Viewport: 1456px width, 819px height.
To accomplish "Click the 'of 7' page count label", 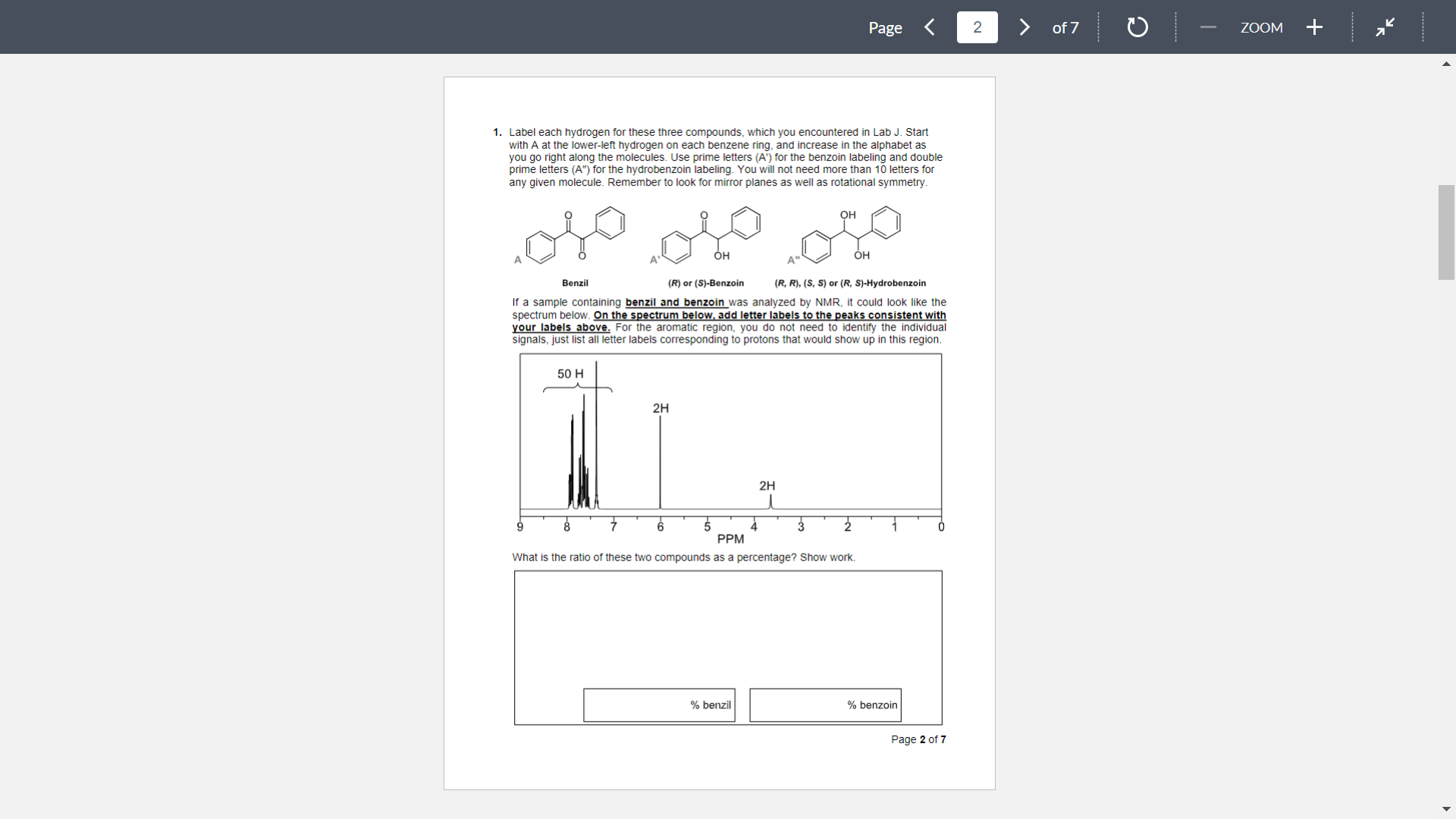I will coord(1065,27).
